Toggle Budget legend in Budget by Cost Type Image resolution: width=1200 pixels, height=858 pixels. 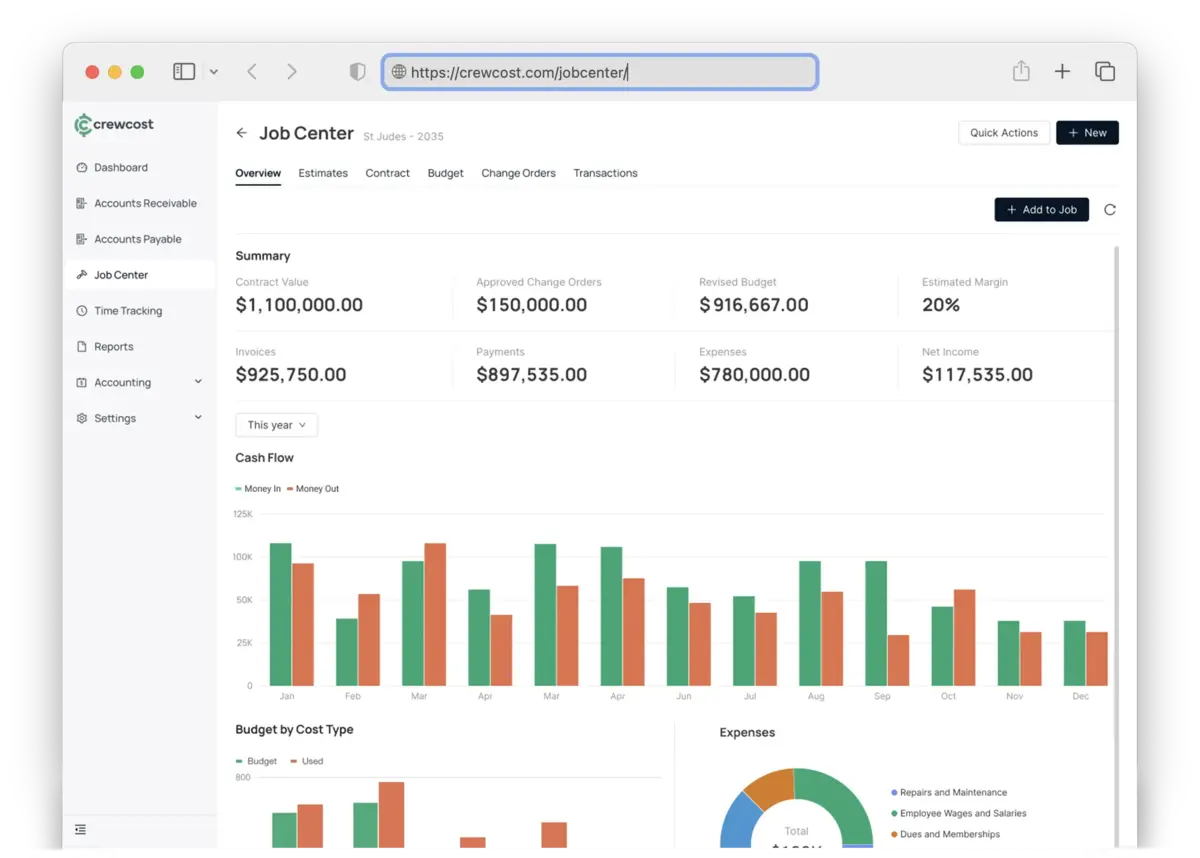[x=256, y=762]
